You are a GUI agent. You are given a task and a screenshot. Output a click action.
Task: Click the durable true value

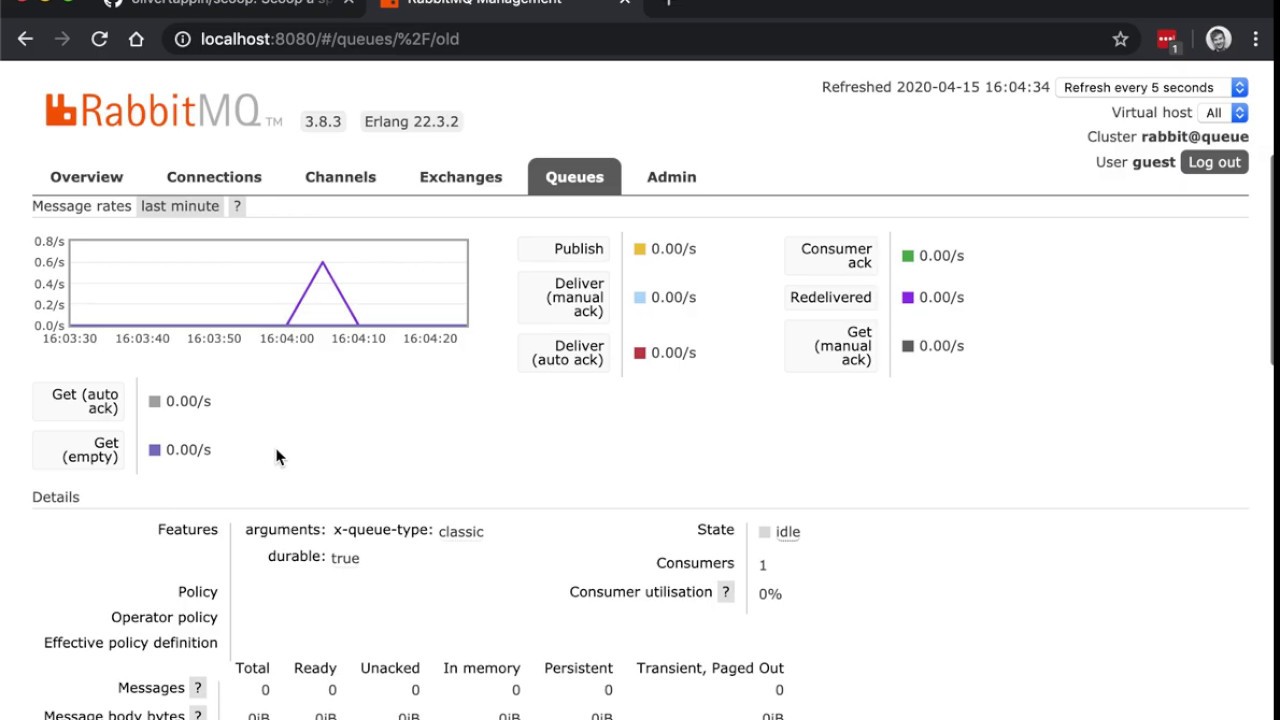[x=345, y=558]
